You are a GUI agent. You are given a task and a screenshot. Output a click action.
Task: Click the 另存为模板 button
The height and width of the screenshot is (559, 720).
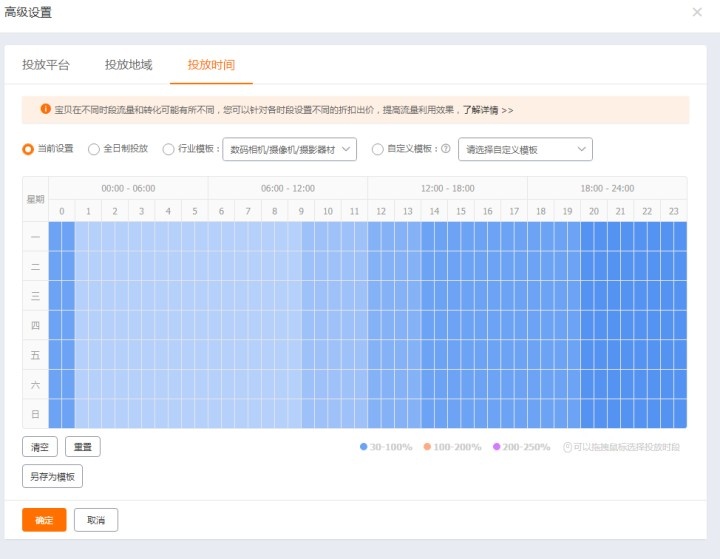pos(52,476)
